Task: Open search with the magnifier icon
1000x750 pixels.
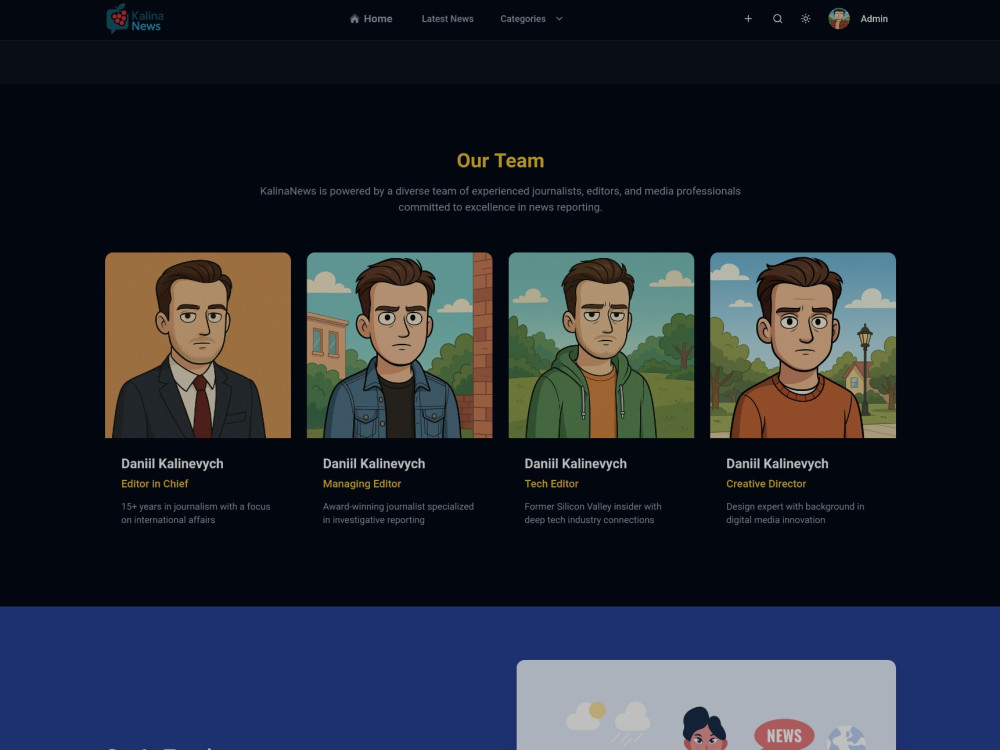Action: point(777,19)
